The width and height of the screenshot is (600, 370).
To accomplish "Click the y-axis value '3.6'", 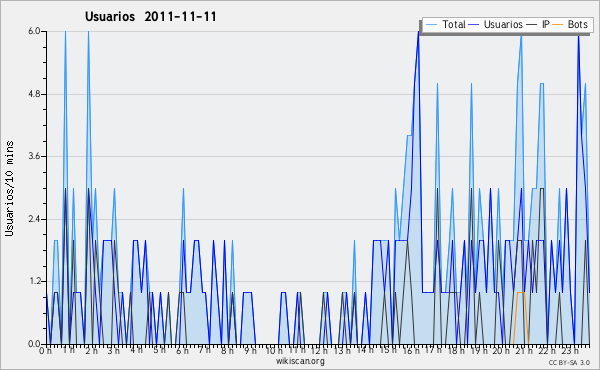I will click(34, 156).
